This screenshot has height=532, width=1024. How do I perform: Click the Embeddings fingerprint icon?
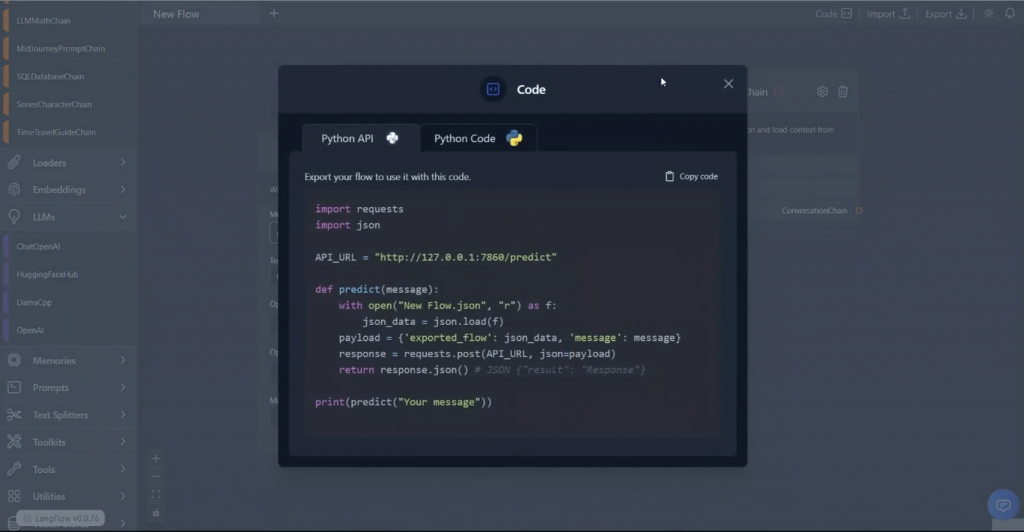click(14, 189)
